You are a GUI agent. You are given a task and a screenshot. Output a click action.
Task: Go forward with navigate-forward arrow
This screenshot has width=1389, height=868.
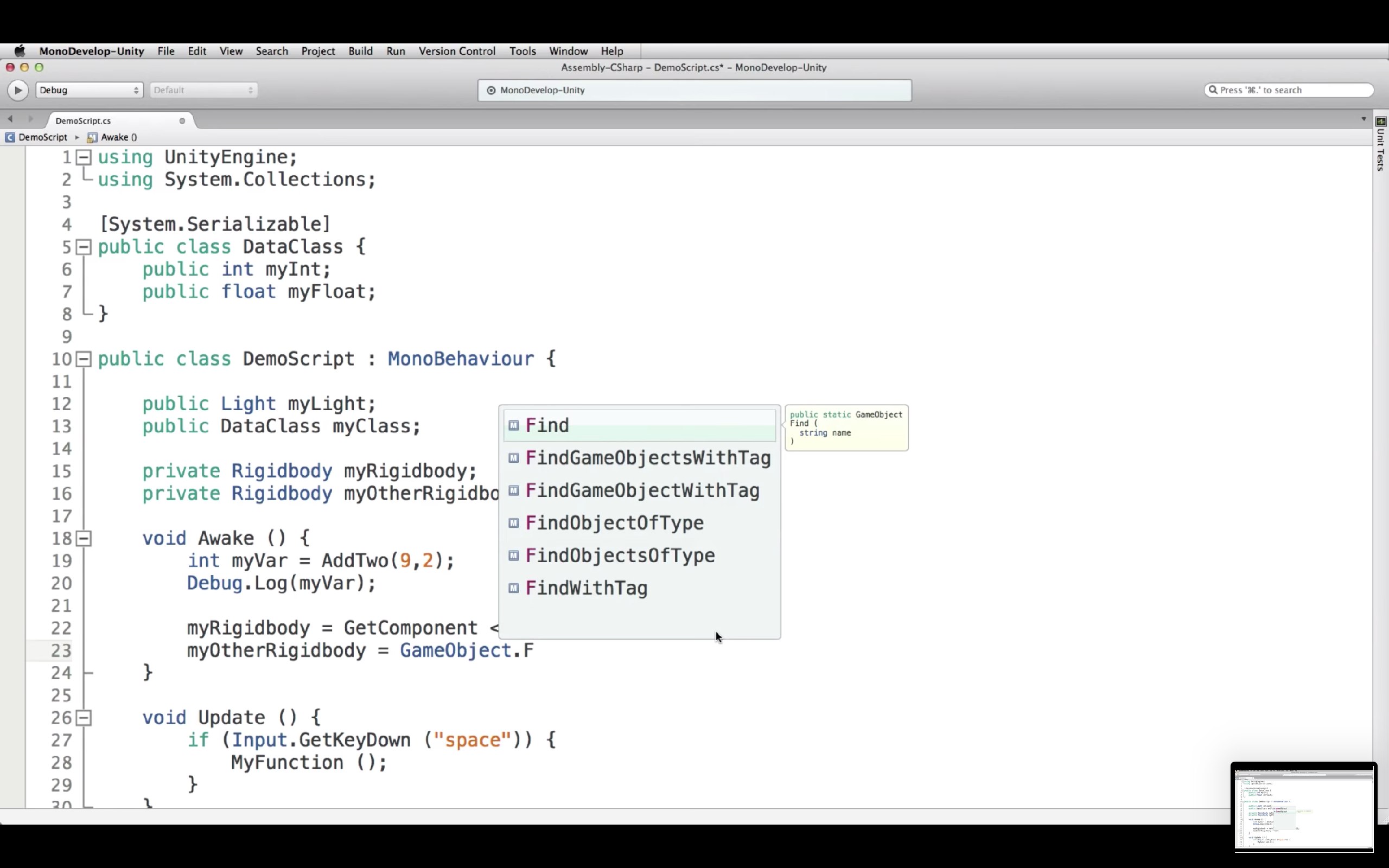[30, 119]
